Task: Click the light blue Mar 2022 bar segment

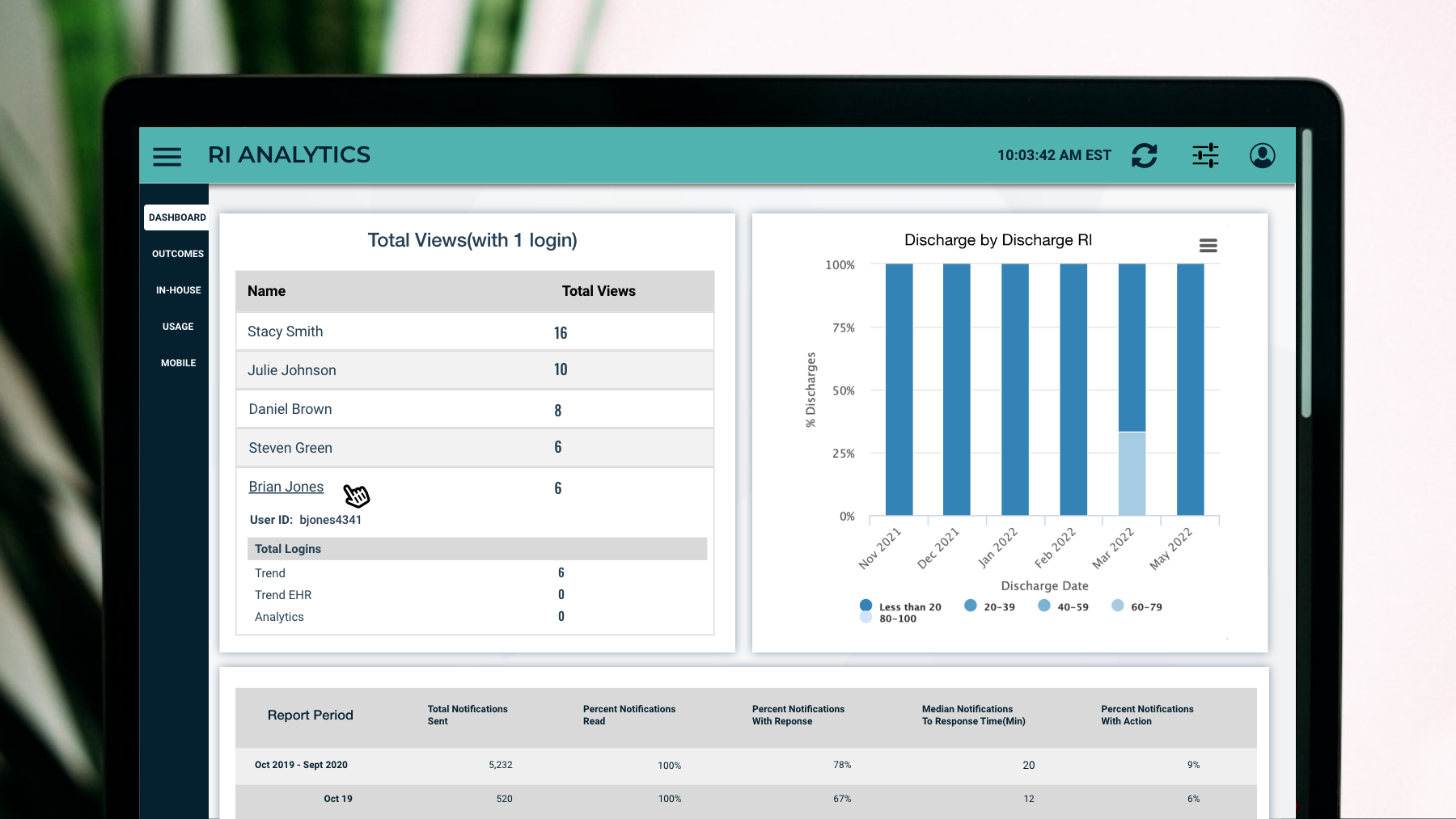Action: point(1132,474)
